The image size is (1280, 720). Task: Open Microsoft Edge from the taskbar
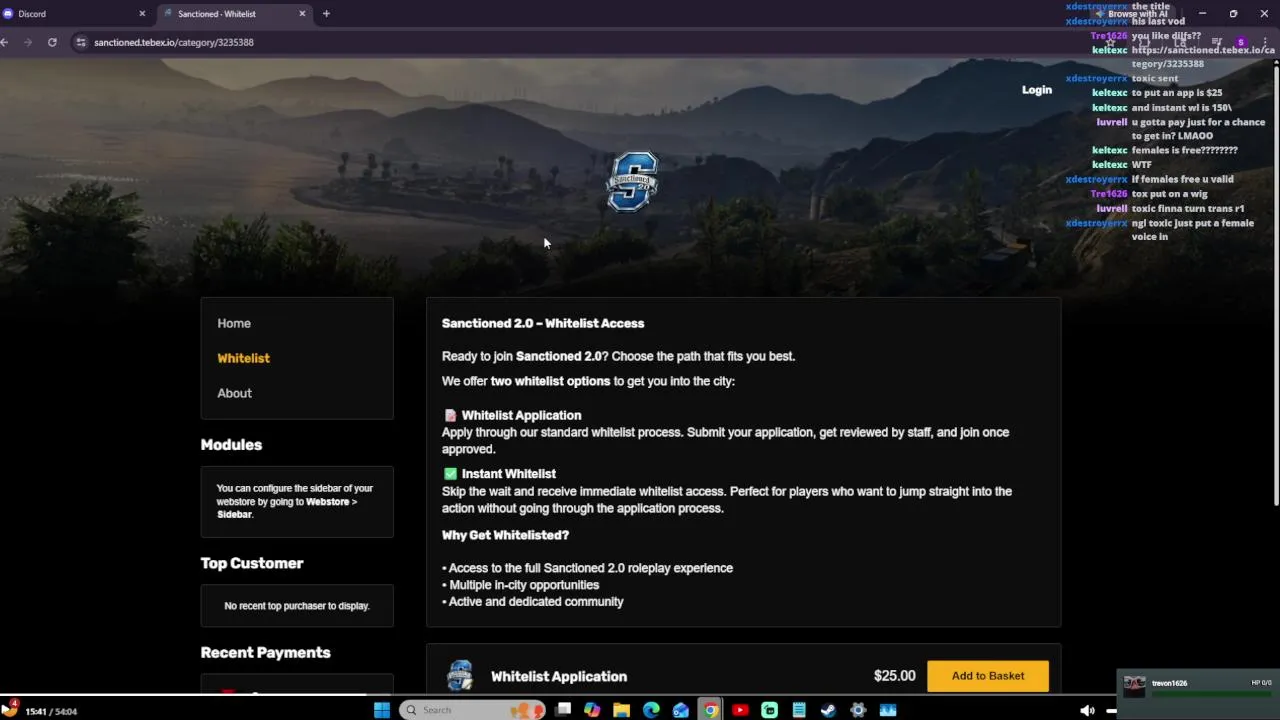(x=651, y=710)
